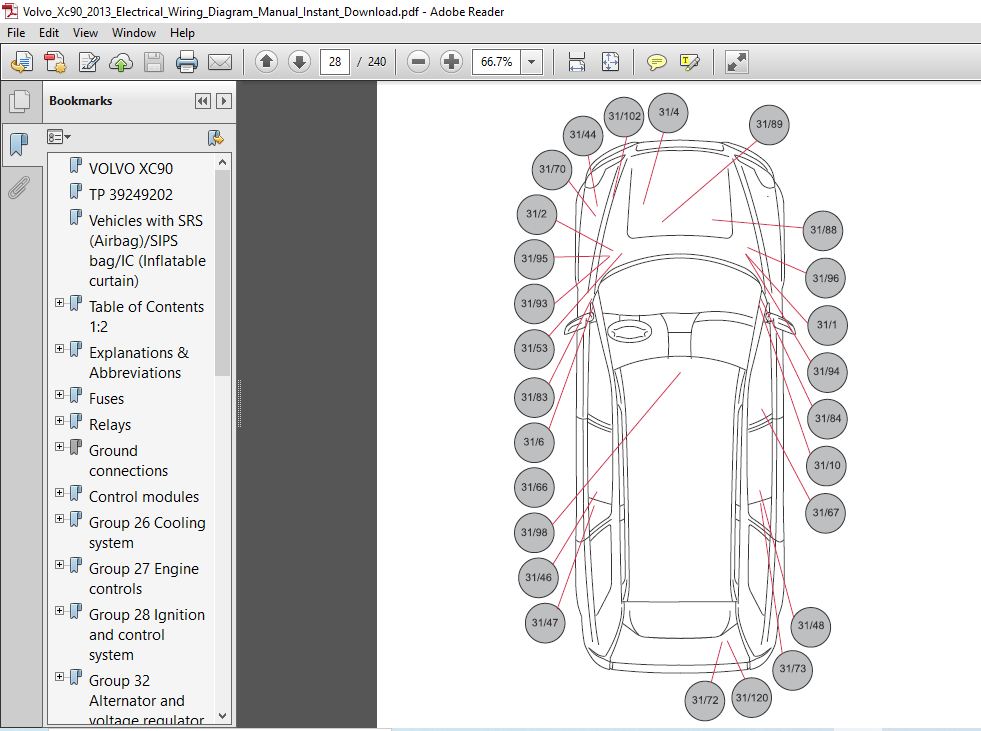Image resolution: width=981 pixels, height=731 pixels.
Task: Expand Table of Contents 1:2 bookmark
Action: [x=59, y=303]
